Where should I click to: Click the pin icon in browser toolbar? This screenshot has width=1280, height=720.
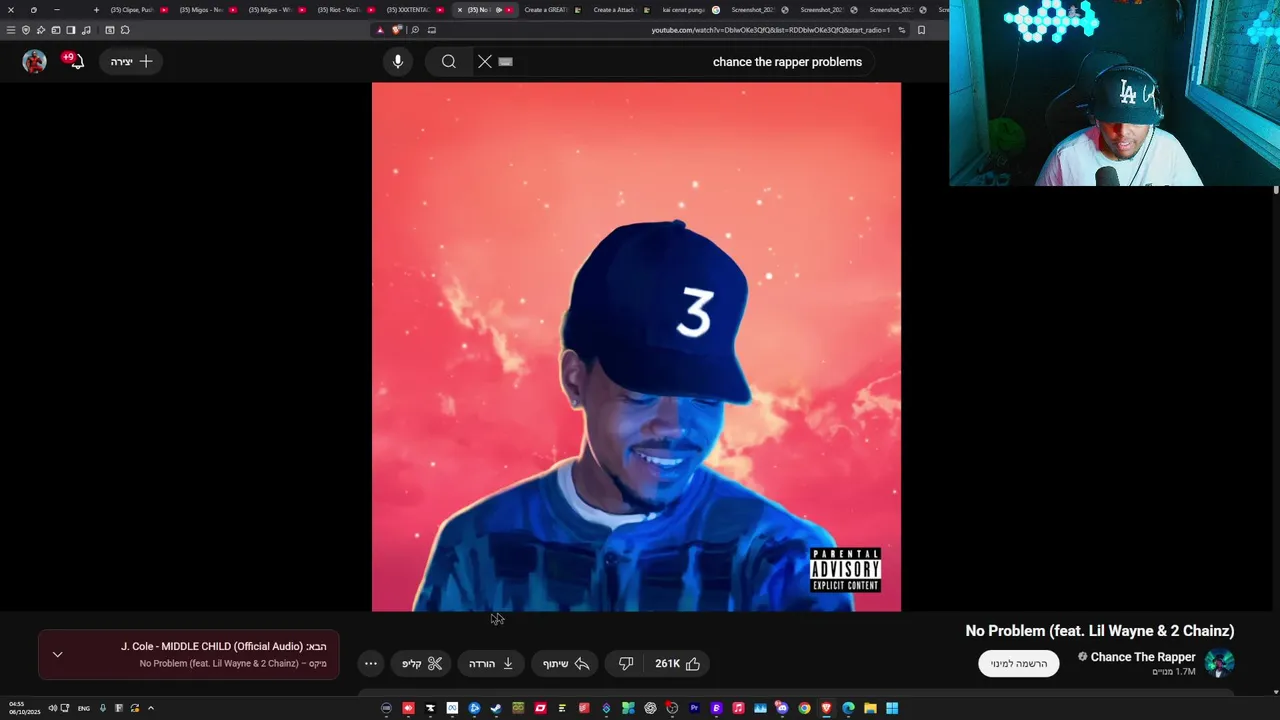pyautogui.click(x=41, y=30)
